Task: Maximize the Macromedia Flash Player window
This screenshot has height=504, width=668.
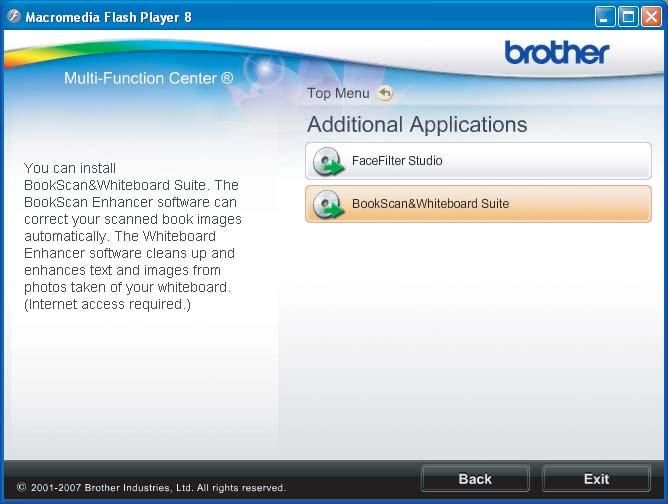Action: (x=628, y=17)
